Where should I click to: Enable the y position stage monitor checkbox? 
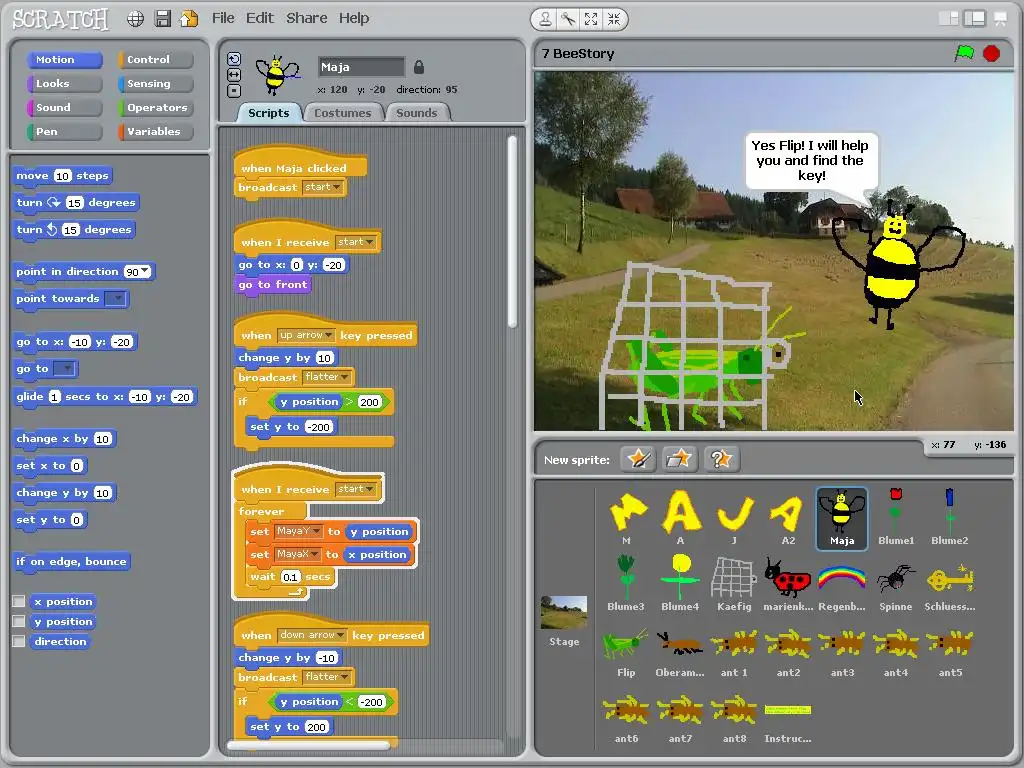point(19,622)
